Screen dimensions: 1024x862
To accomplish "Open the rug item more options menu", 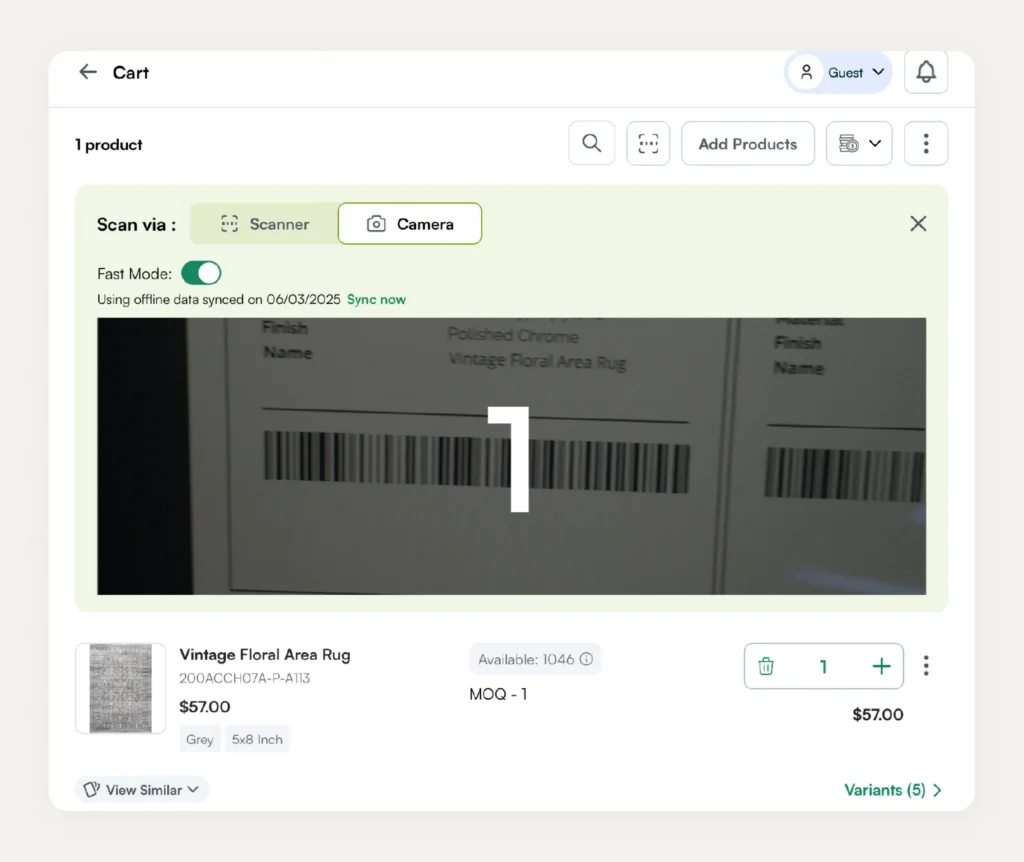I will click(x=925, y=665).
